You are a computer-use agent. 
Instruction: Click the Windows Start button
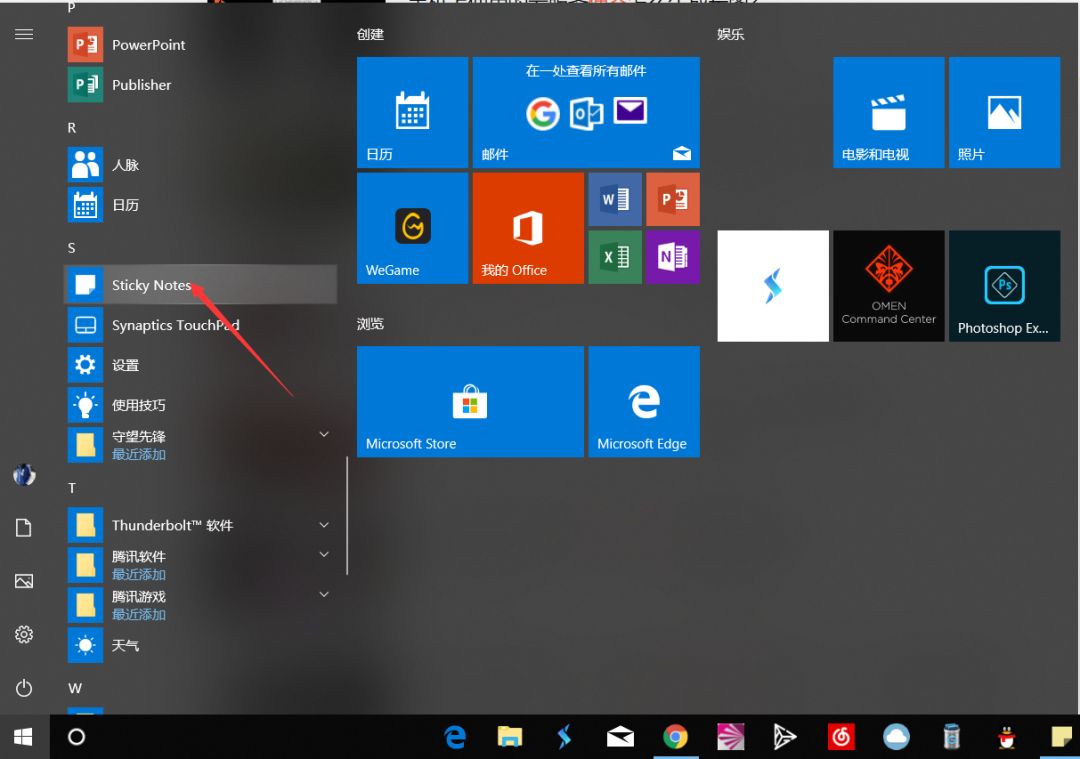23,737
